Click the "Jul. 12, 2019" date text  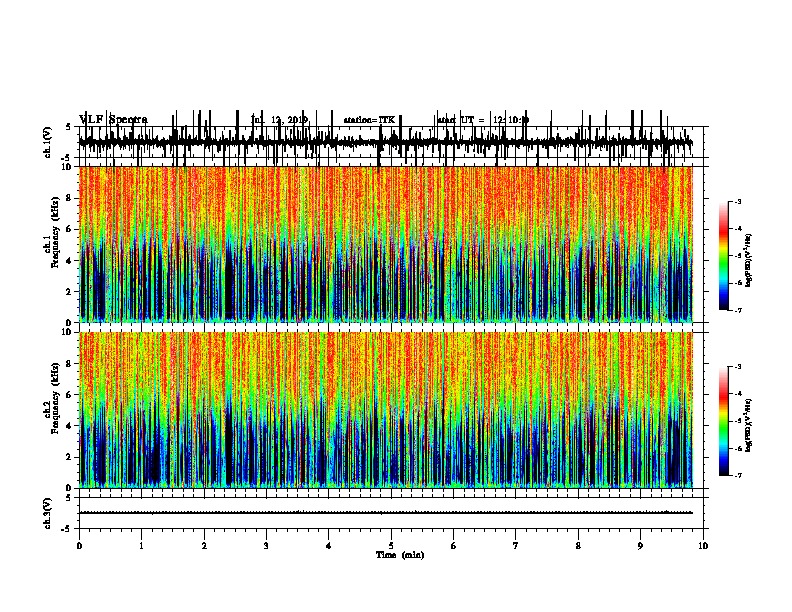pyautogui.click(x=279, y=120)
